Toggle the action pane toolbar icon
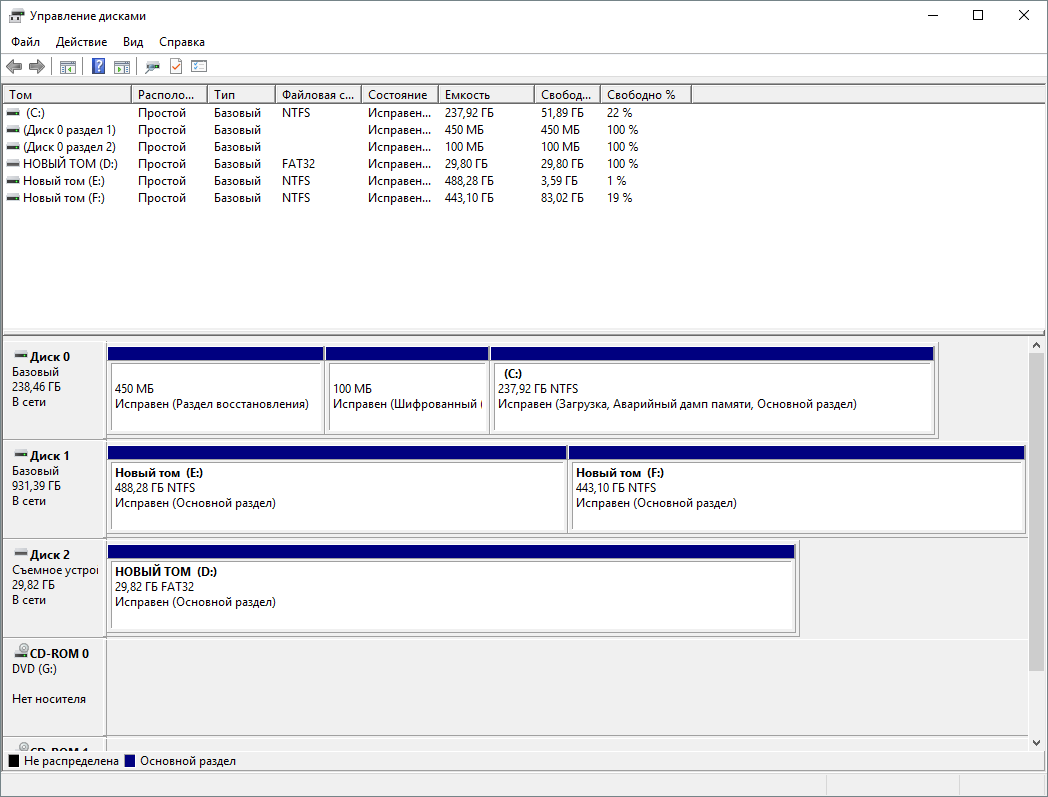1048x797 pixels. coord(121,67)
